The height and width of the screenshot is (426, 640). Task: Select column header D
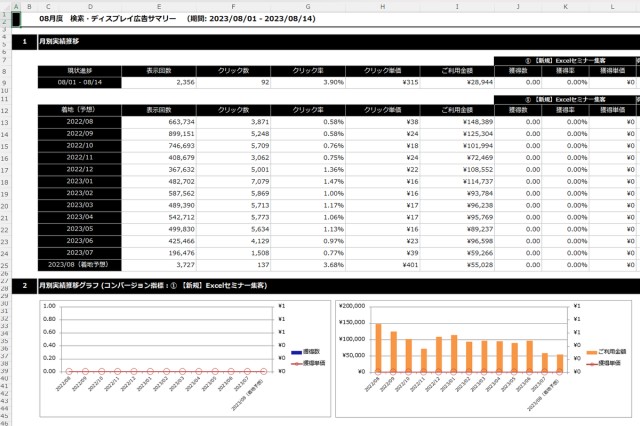click(x=90, y=7)
